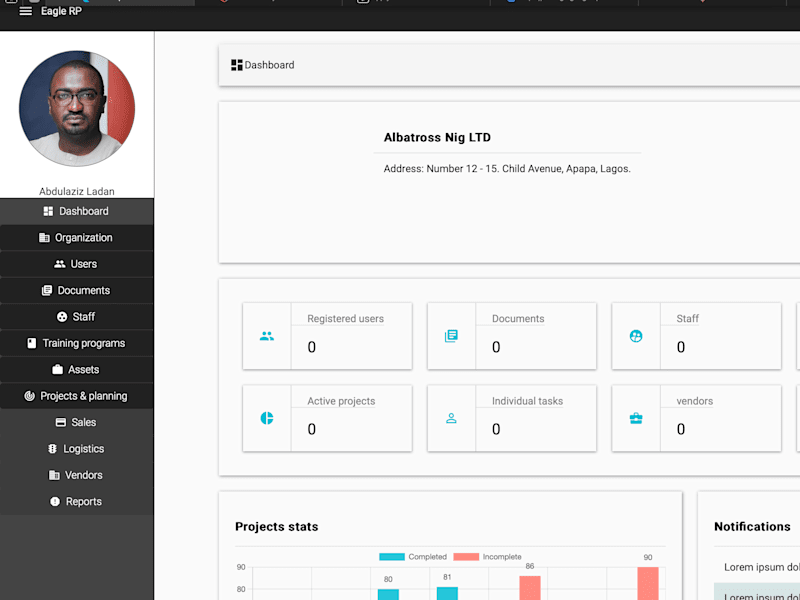Open Reports from the sidebar
The image size is (800, 600).
[x=77, y=502]
